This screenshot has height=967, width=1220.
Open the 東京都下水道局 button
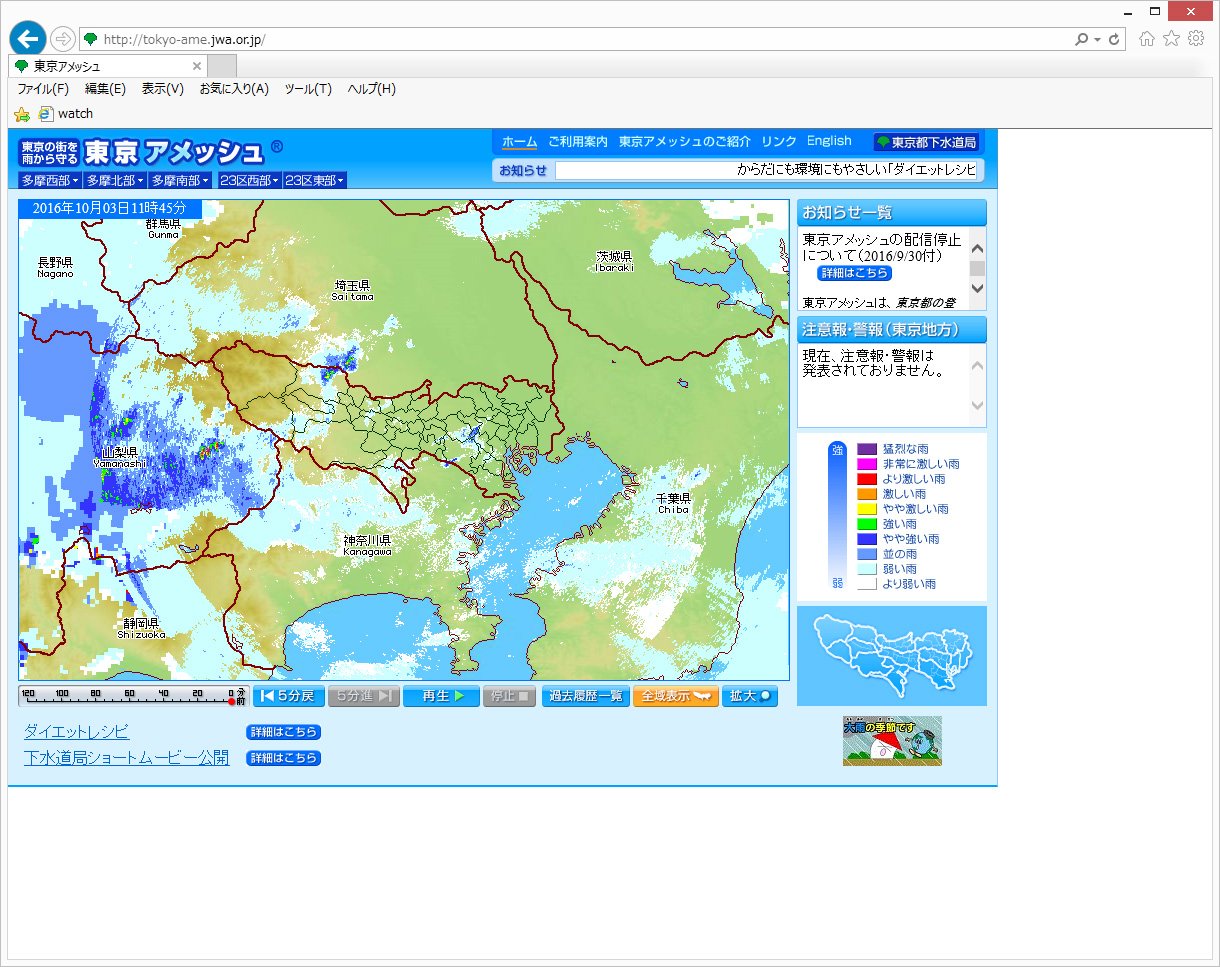pos(926,142)
